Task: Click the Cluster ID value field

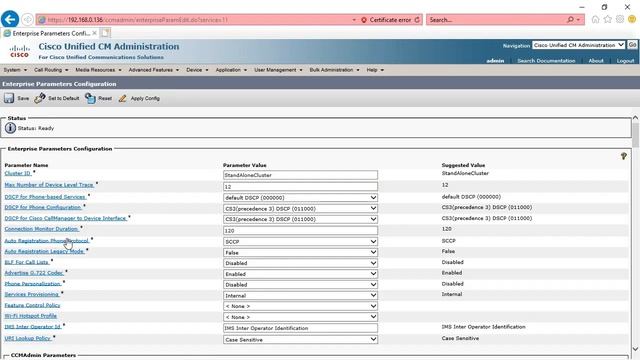Action: (x=300, y=175)
